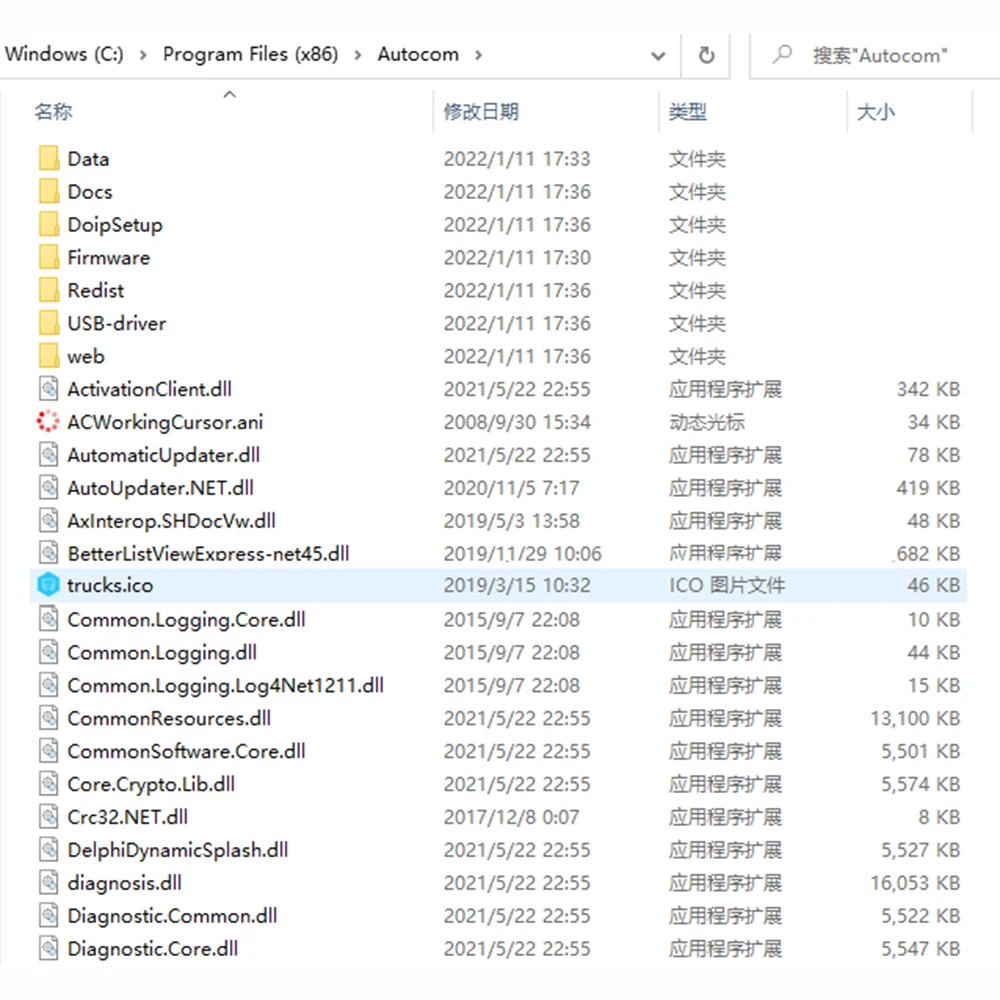This screenshot has height=1000, width=1000.
Task: Expand the chevron after Windows (C:)
Action: (143, 56)
